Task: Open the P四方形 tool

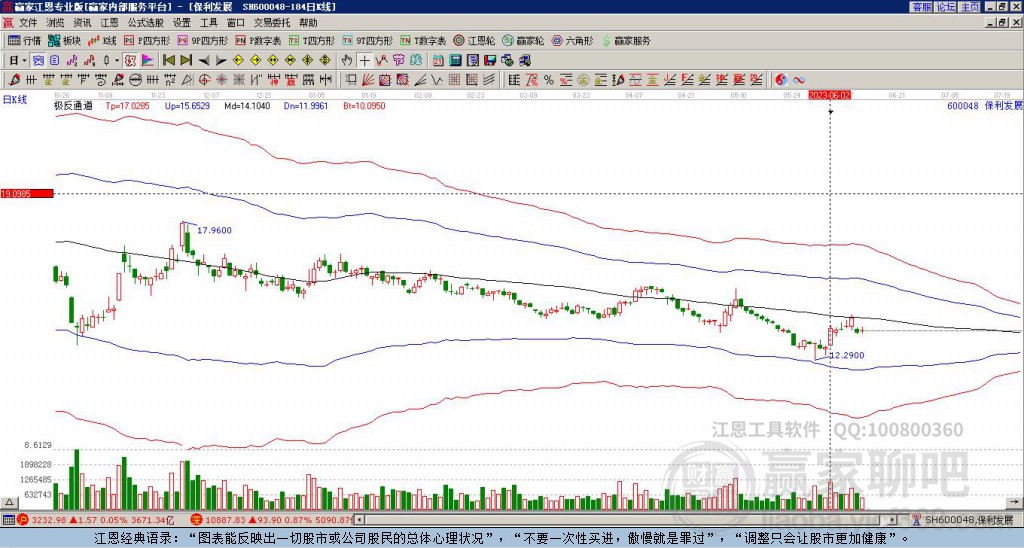Action: (x=148, y=40)
